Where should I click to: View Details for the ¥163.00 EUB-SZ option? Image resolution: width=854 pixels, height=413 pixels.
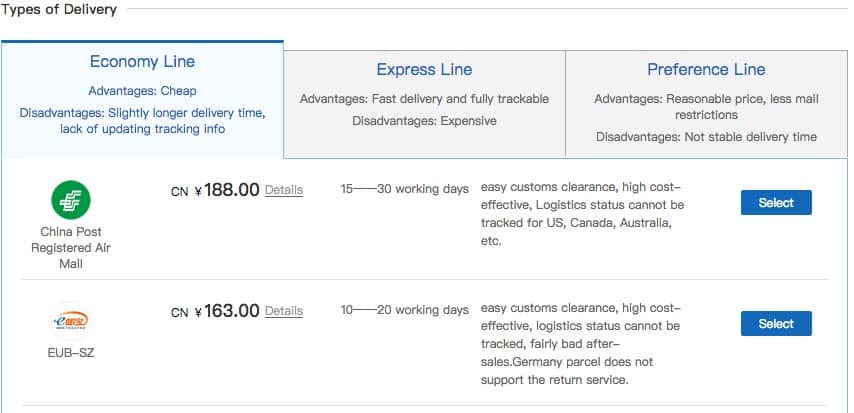tap(284, 311)
